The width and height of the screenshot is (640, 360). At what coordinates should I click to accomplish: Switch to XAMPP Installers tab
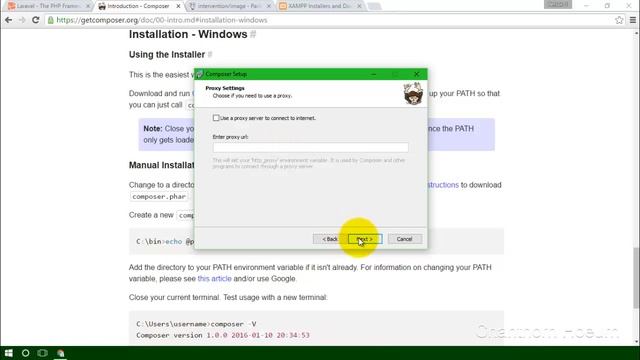point(319,6)
